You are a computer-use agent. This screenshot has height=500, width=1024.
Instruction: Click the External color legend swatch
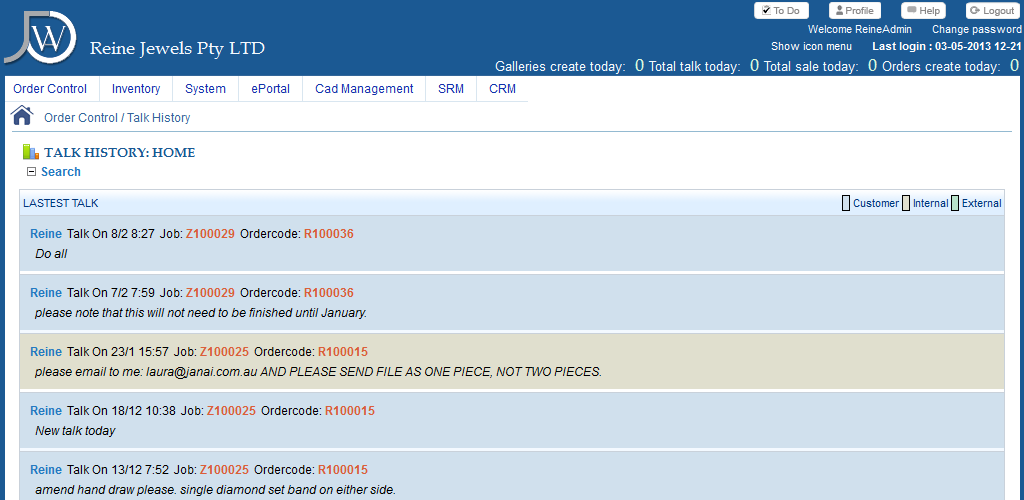coord(955,203)
